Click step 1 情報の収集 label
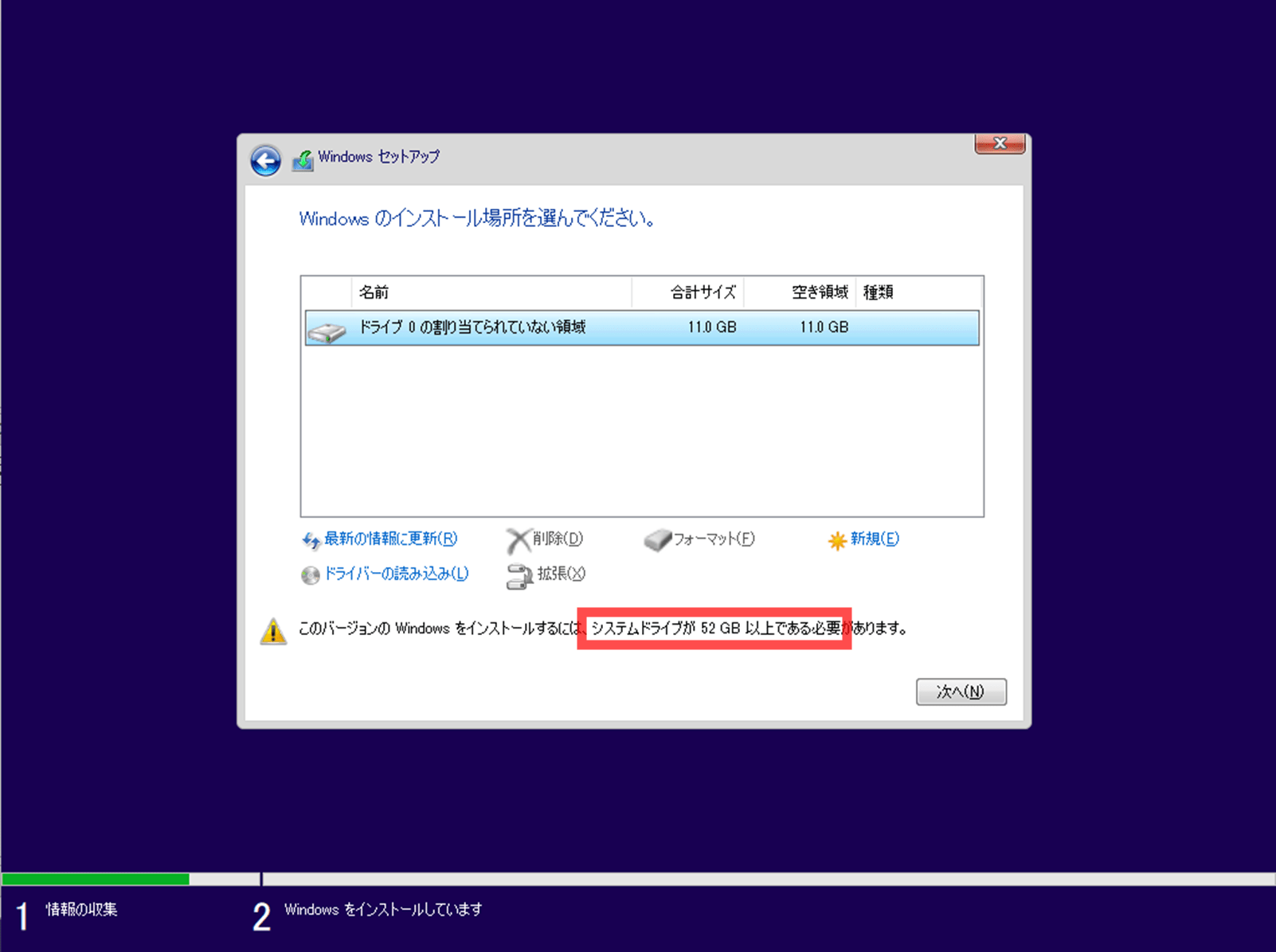This screenshot has width=1276, height=952. click(81, 909)
